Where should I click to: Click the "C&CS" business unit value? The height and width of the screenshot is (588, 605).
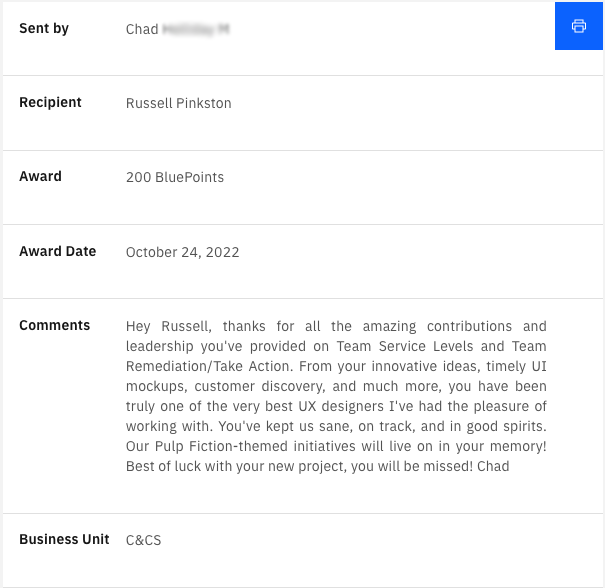coord(143,541)
